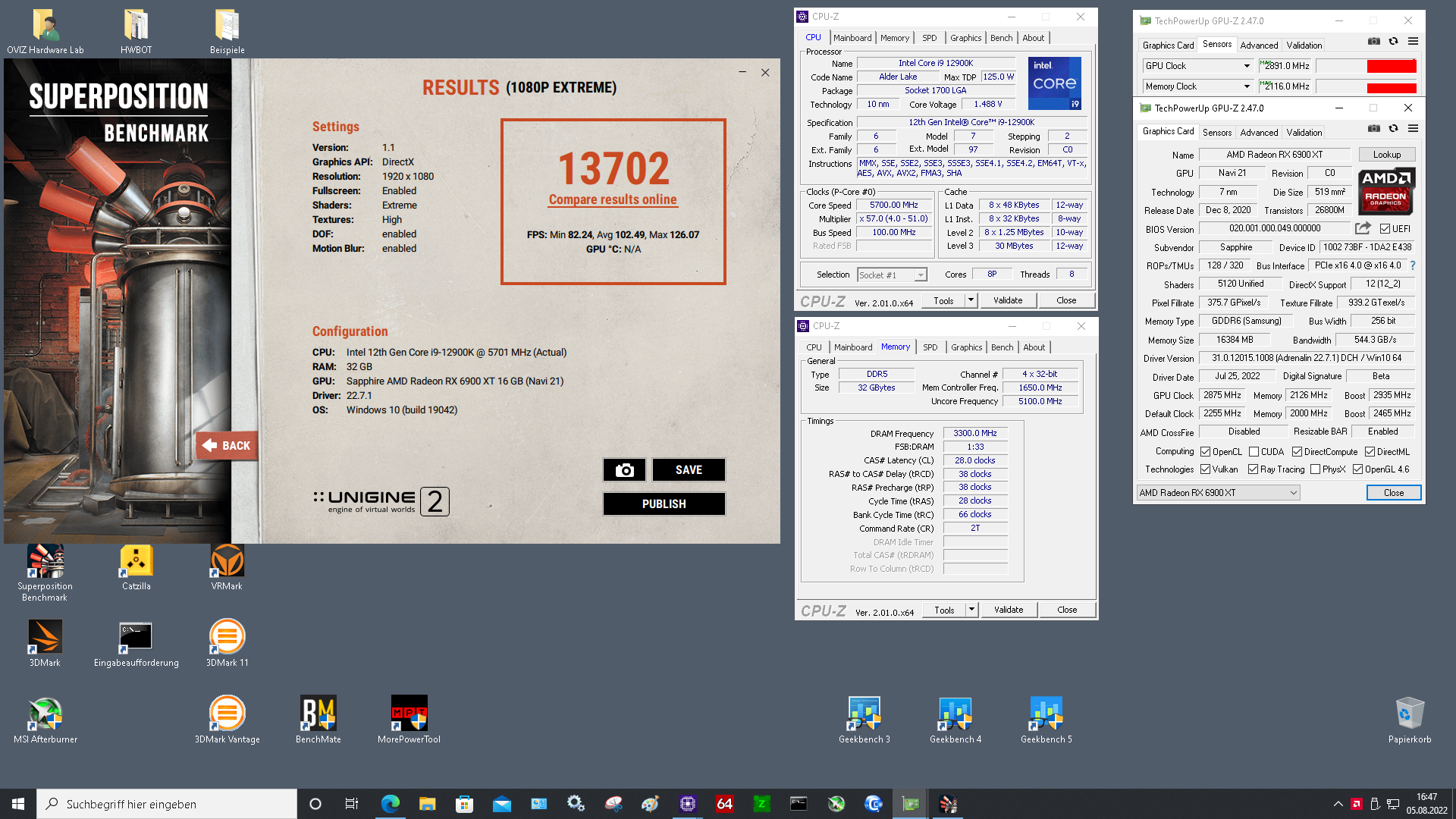Launch the Catzilla shortcut
1456x819 pixels.
pyautogui.click(x=136, y=567)
